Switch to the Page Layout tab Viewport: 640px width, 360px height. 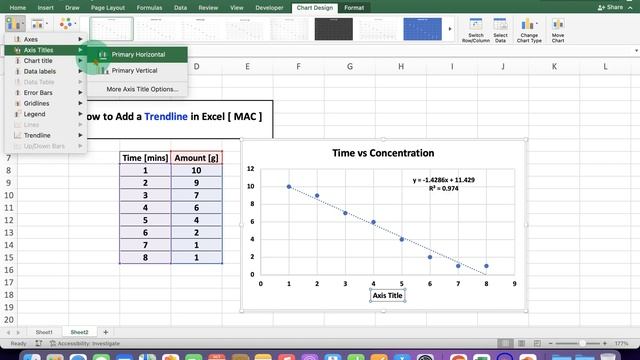(x=108, y=8)
